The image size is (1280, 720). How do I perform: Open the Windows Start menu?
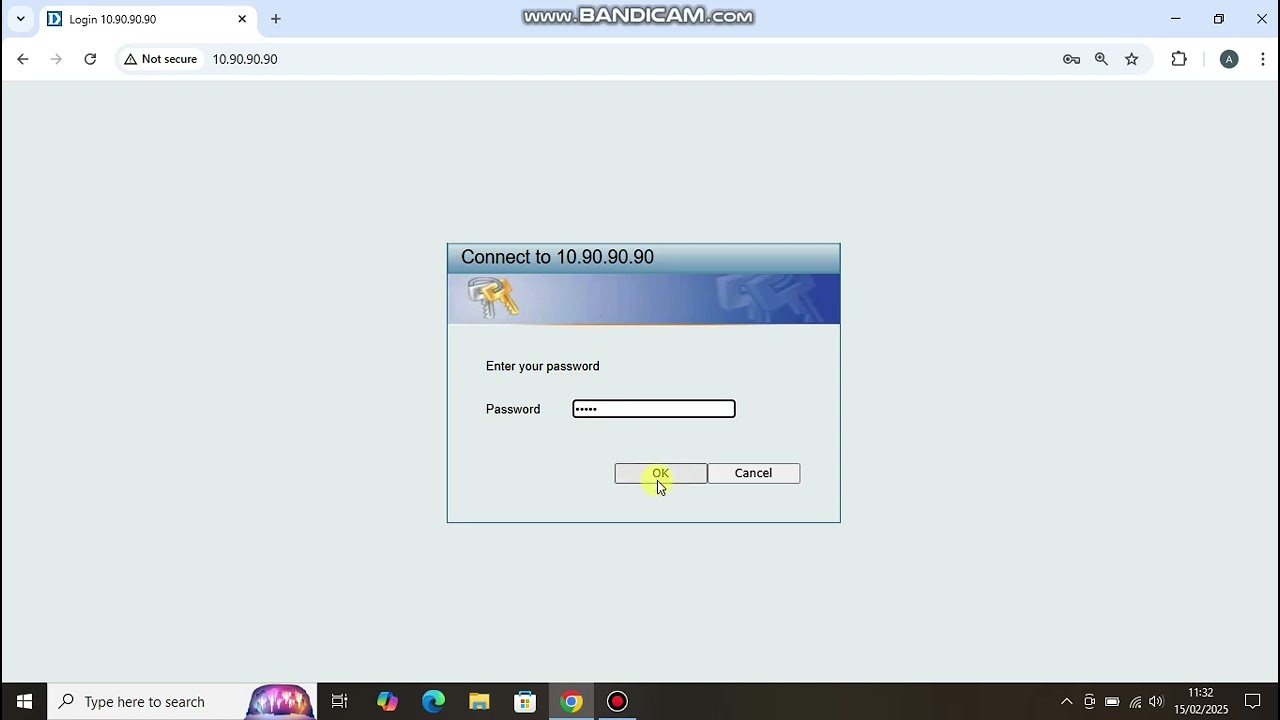pos(24,701)
